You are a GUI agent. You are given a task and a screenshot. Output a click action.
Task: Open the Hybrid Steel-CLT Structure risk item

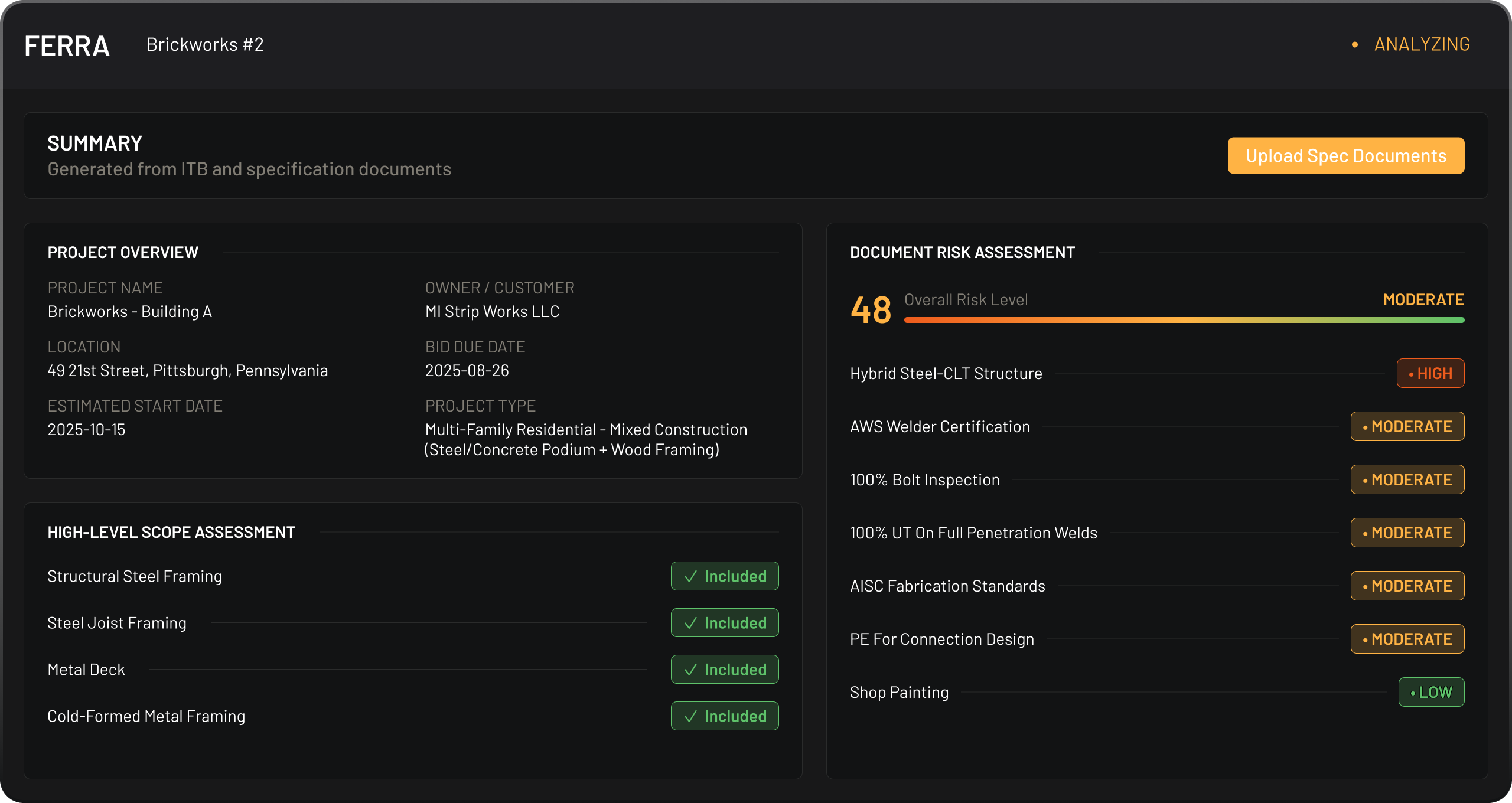[946, 374]
